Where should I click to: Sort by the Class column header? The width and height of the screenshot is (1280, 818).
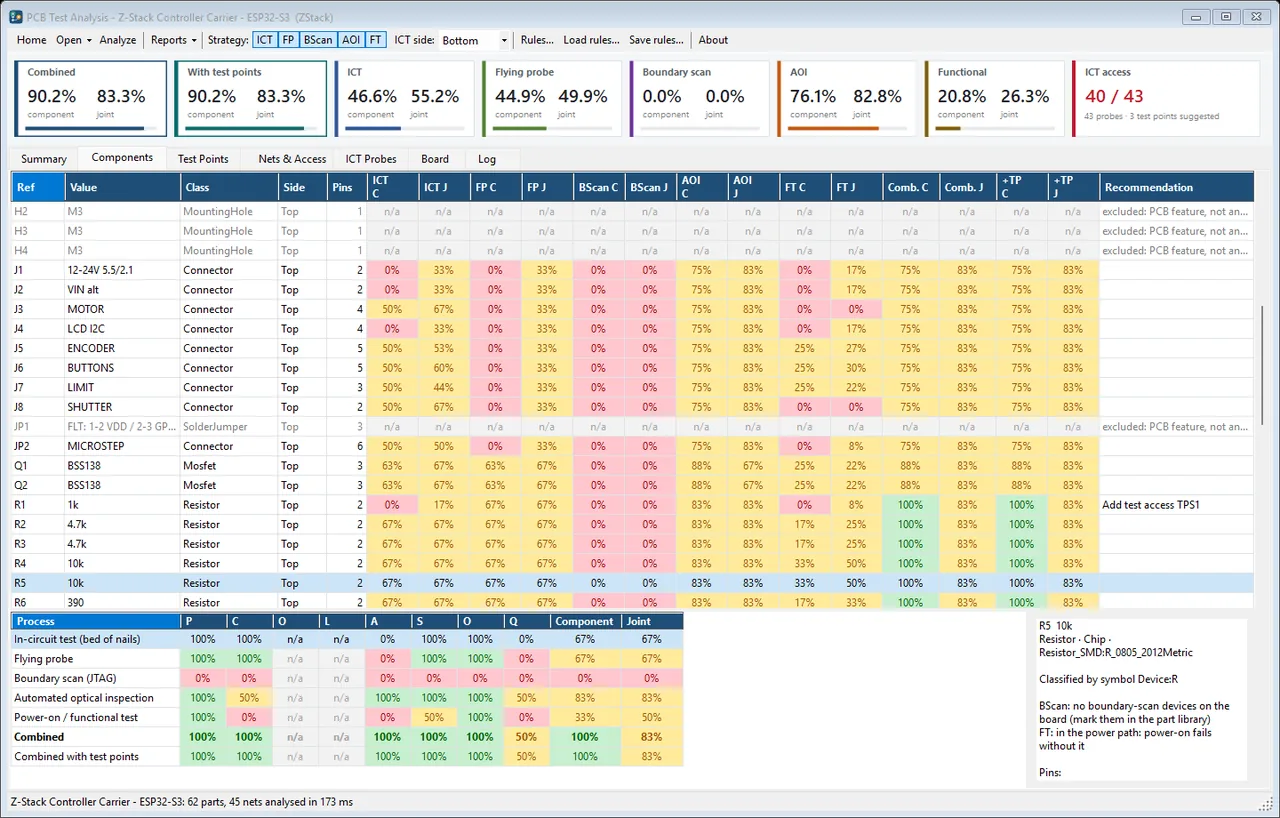point(229,187)
